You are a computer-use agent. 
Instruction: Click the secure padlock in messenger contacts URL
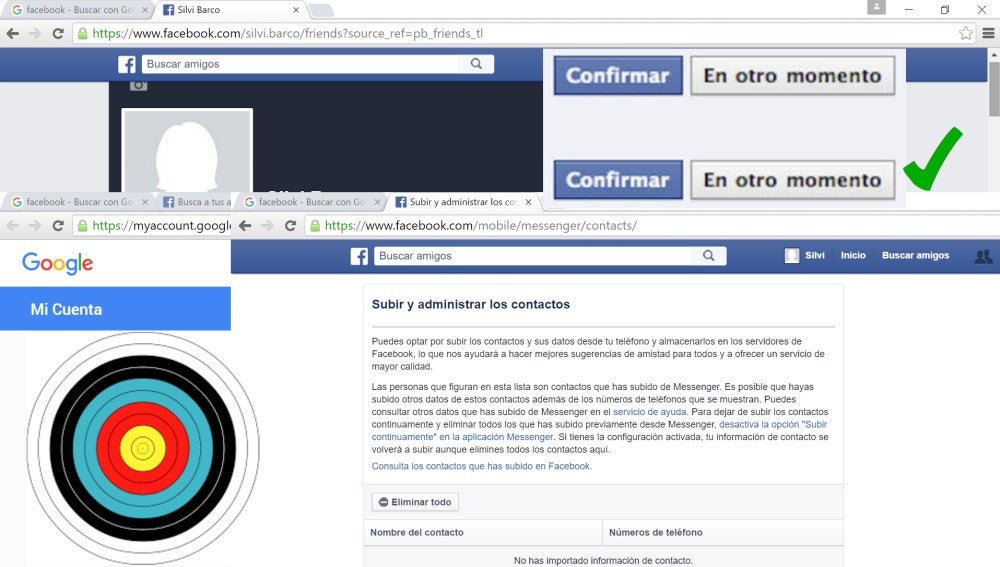click(x=315, y=226)
